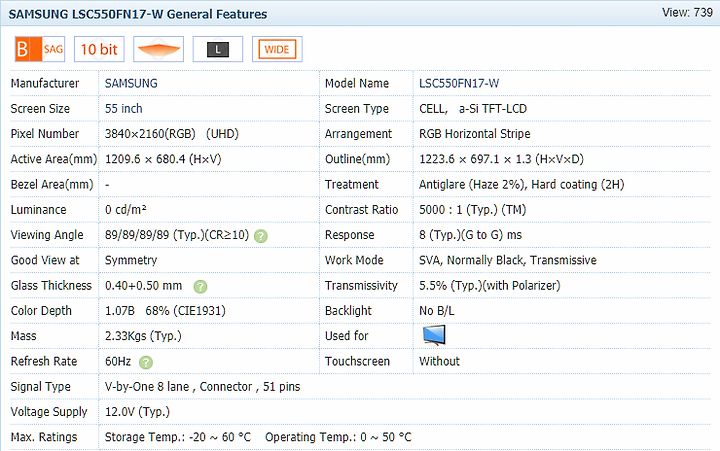
Task: Click the SVA, Normally Black, Transmissive value
Action: [x=507, y=260]
